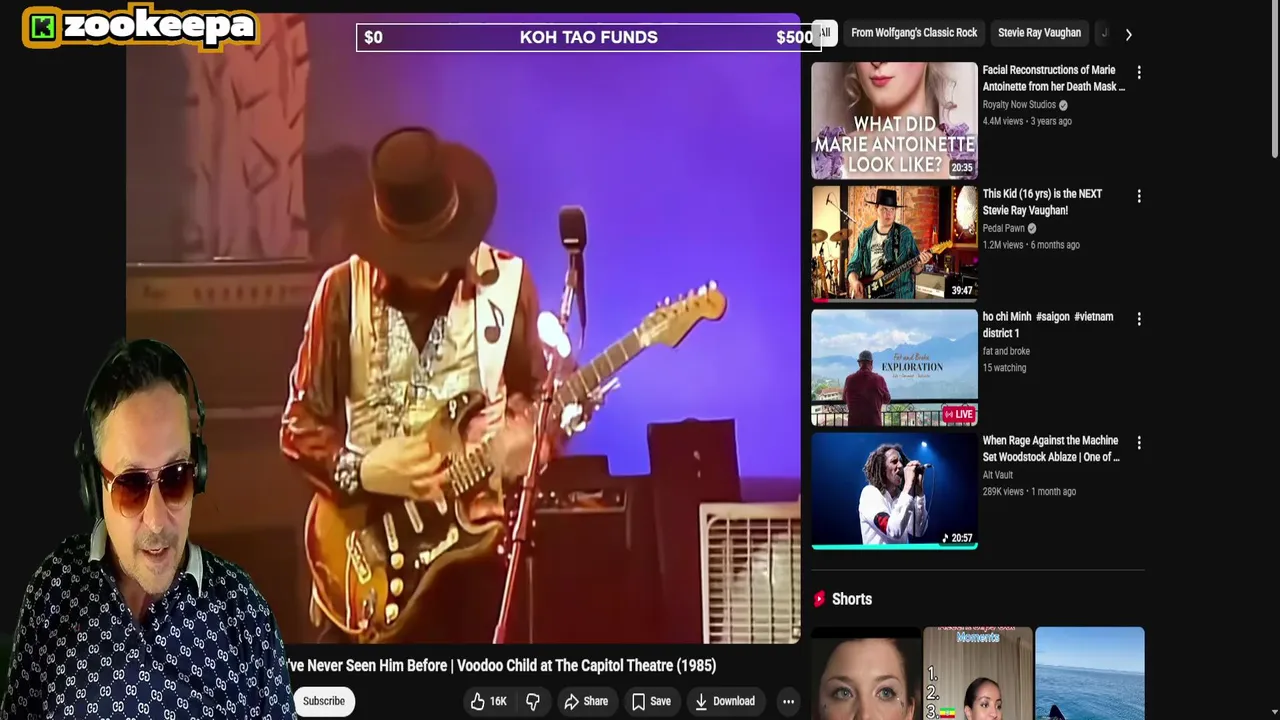
Task: Click Pedal Pawn verified badge
Action: click(1032, 229)
